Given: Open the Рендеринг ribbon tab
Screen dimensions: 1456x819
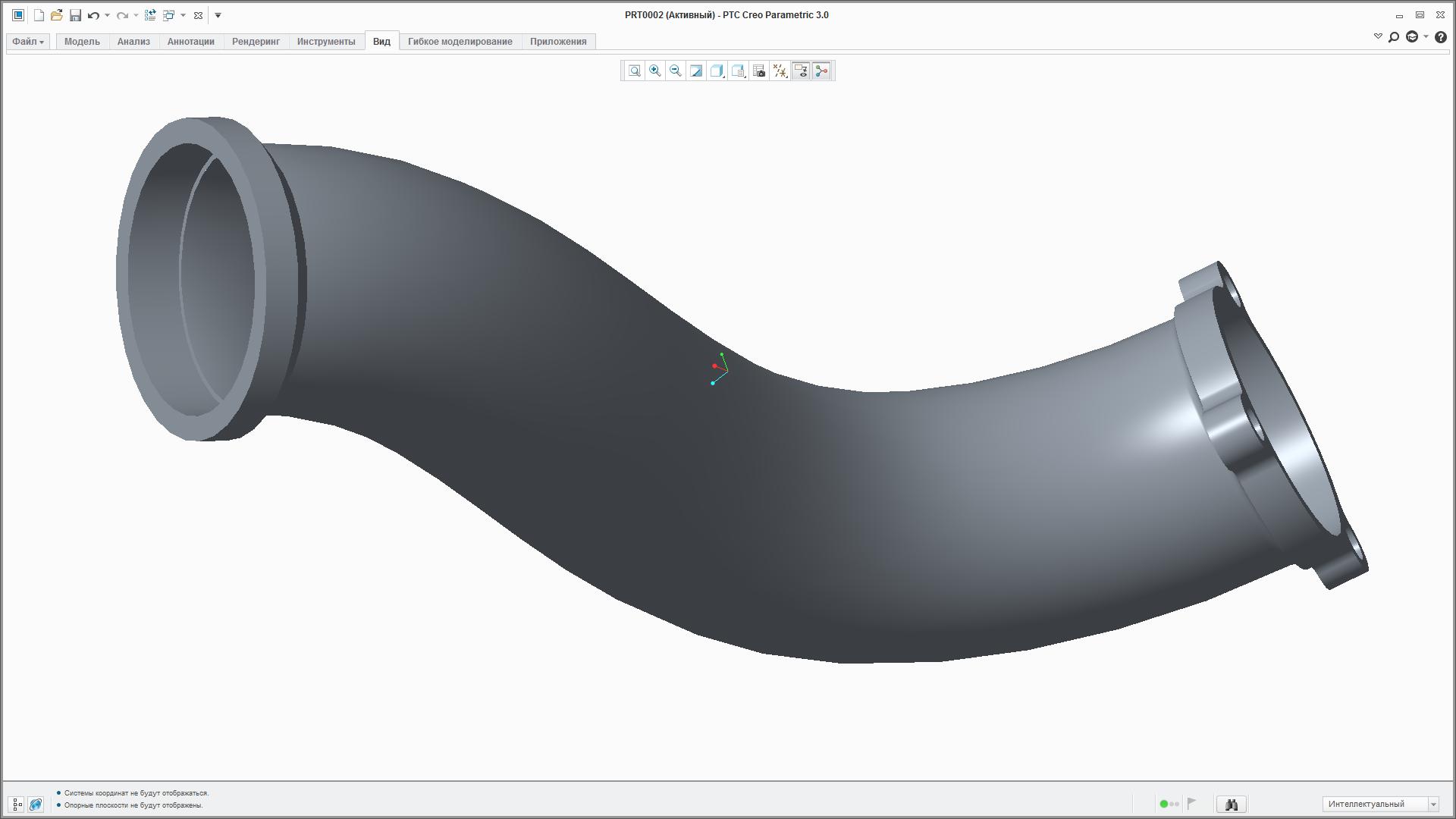Looking at the screenshot, I should click(x=256, y=42).
